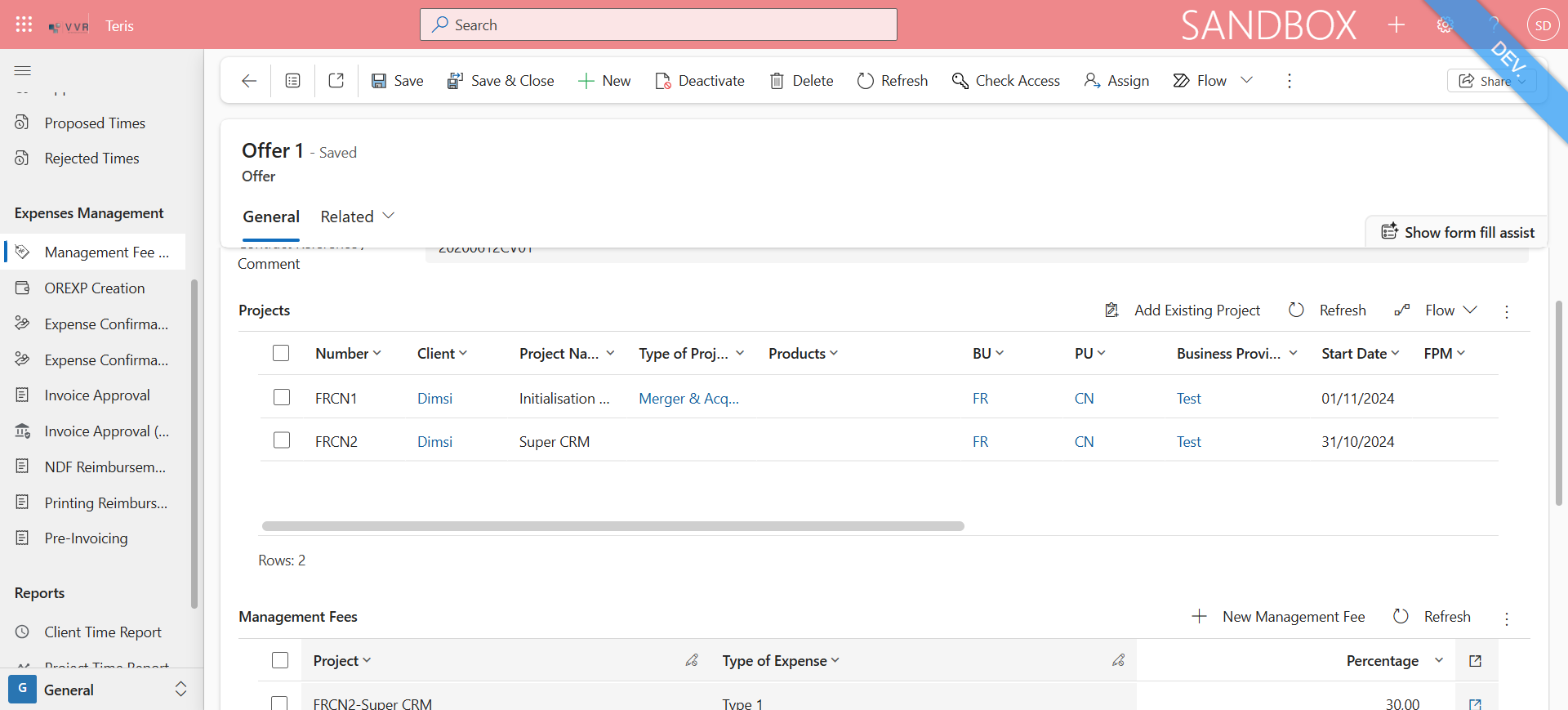Open FR business unit link in FRCN2 row

point(980,442)
